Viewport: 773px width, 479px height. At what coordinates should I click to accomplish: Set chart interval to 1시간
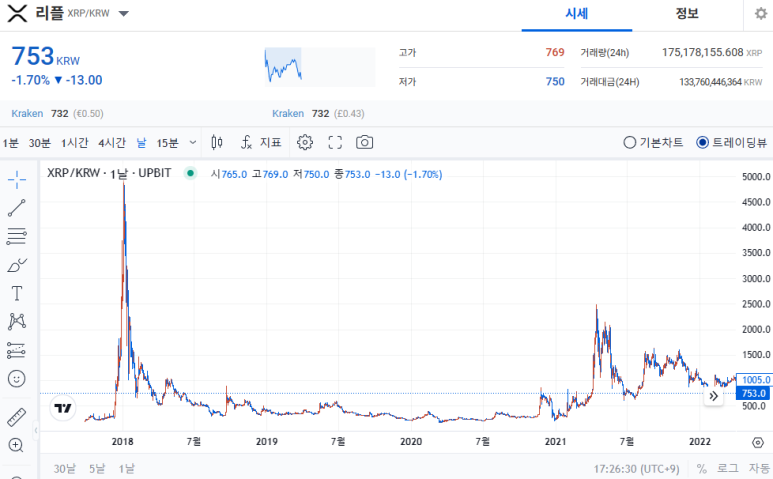[74, 143]
